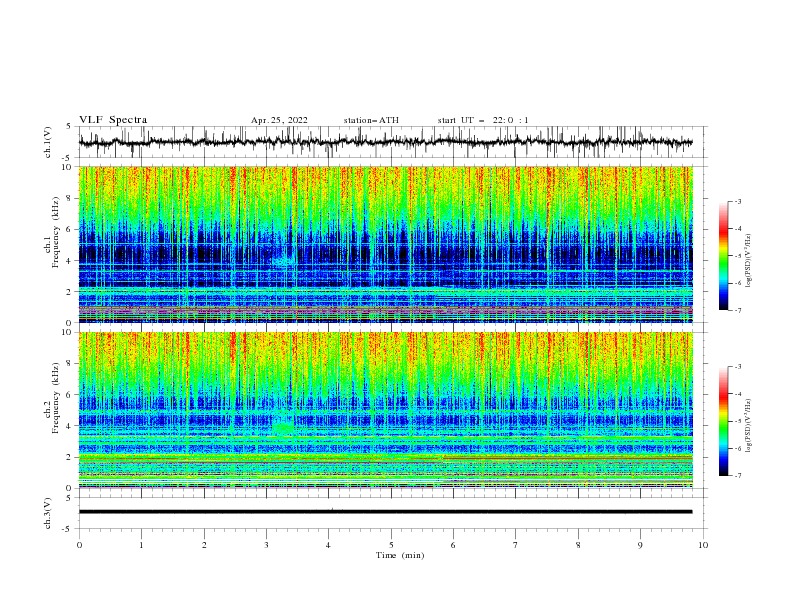Click the ch.2 colorbar "log(PSD)(V²/Hz)" label
This screenshot has width=792, height=612.
750,425
